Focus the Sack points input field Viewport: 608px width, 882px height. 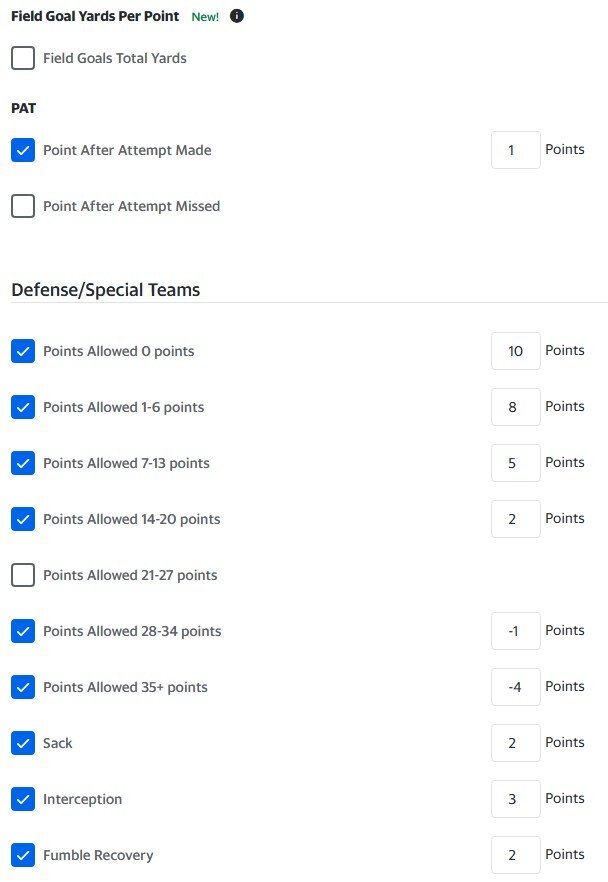tap(516, 743)
